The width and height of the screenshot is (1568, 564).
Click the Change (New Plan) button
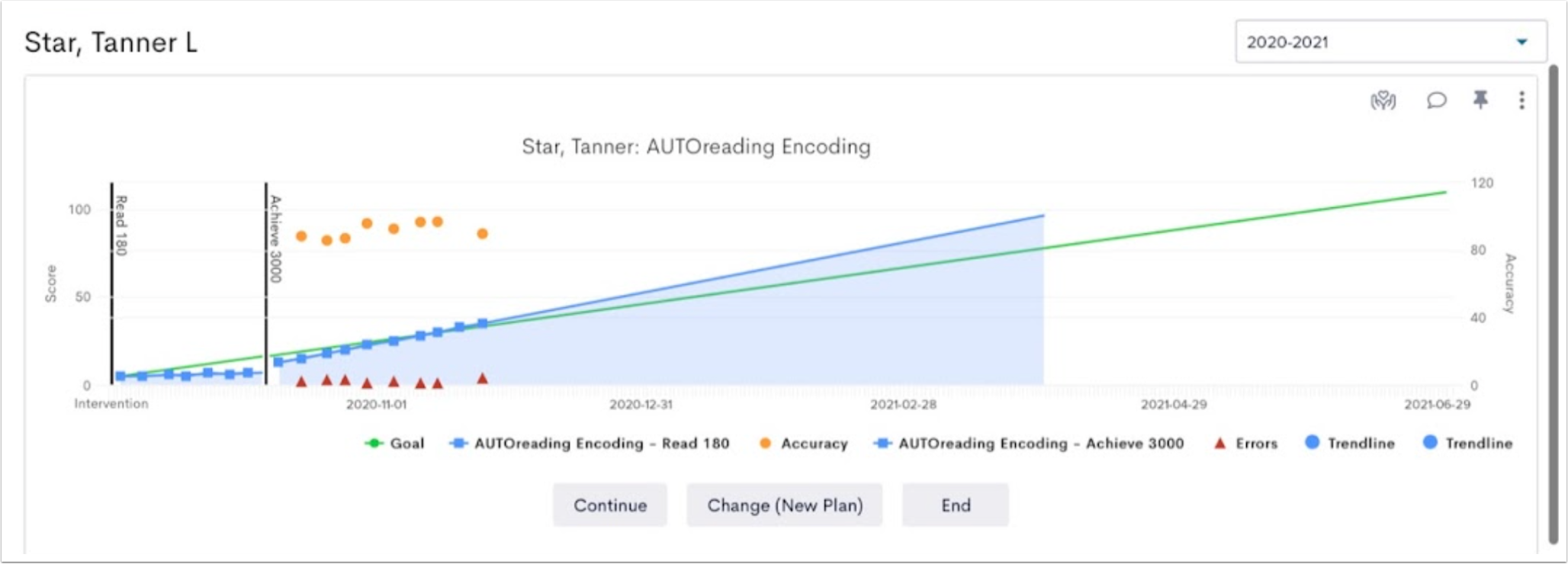coord(785,505)
